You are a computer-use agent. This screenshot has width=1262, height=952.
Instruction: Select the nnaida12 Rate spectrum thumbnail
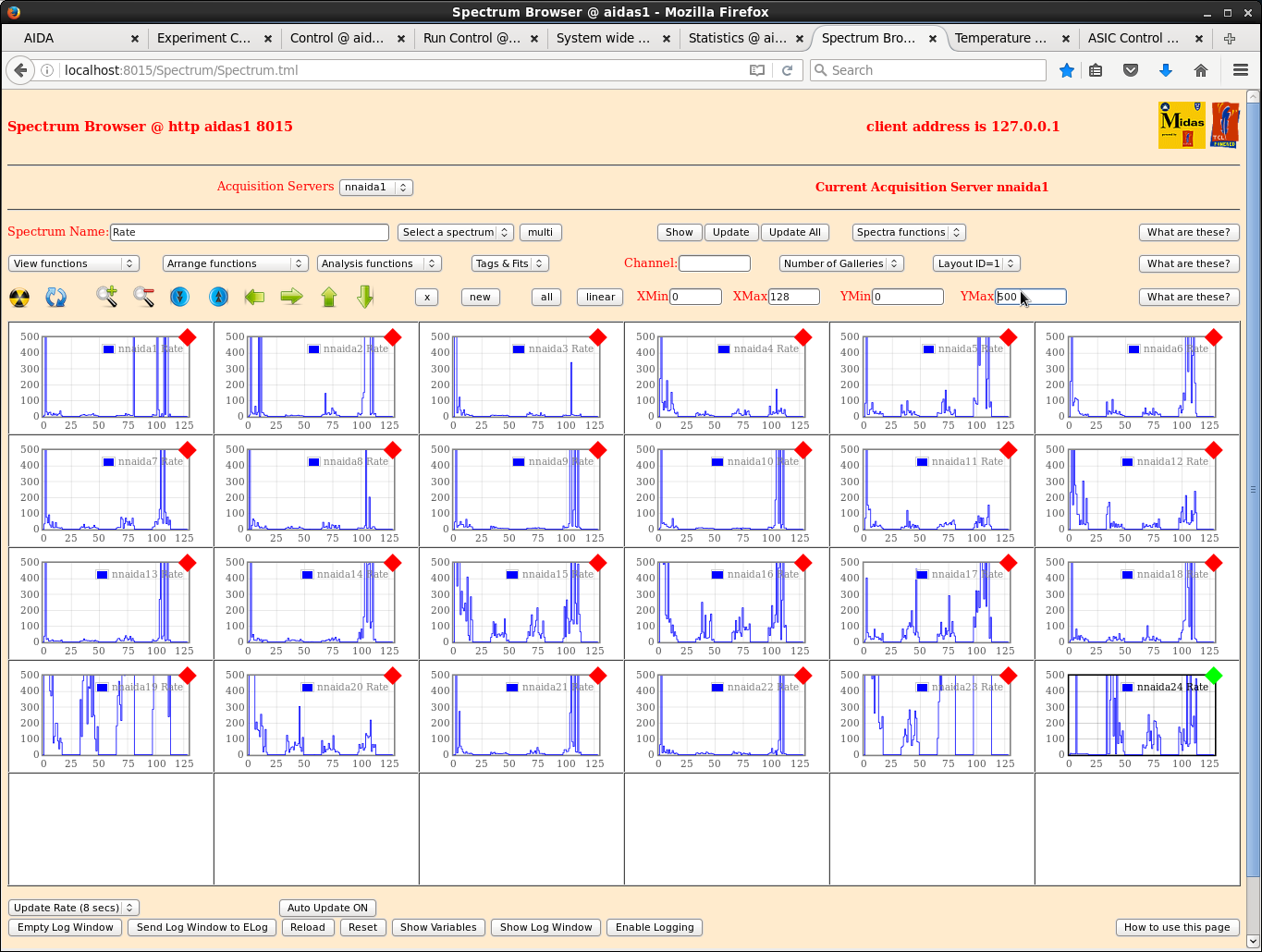tap(1137, 491)
